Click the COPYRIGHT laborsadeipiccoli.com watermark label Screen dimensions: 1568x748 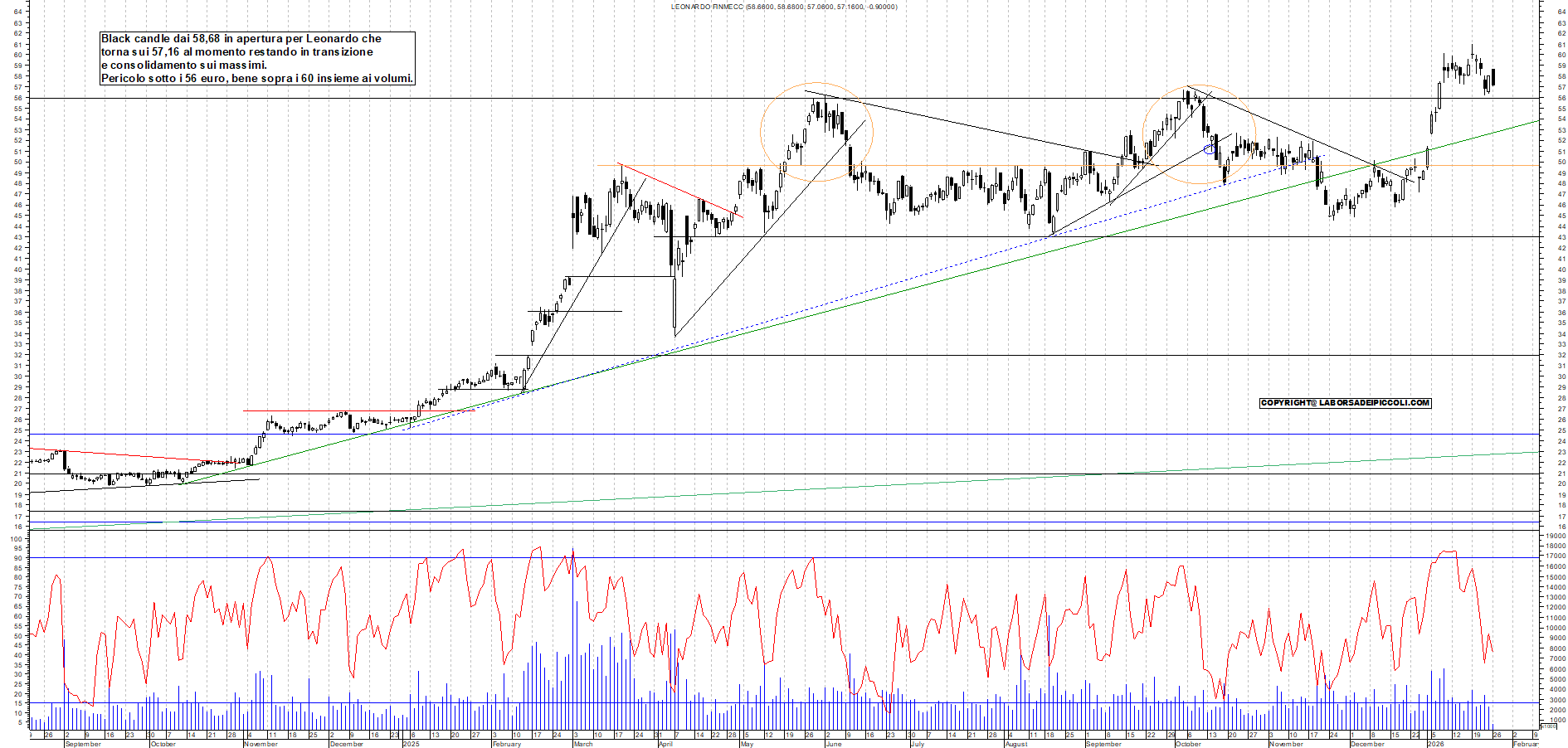point(1345,403)
